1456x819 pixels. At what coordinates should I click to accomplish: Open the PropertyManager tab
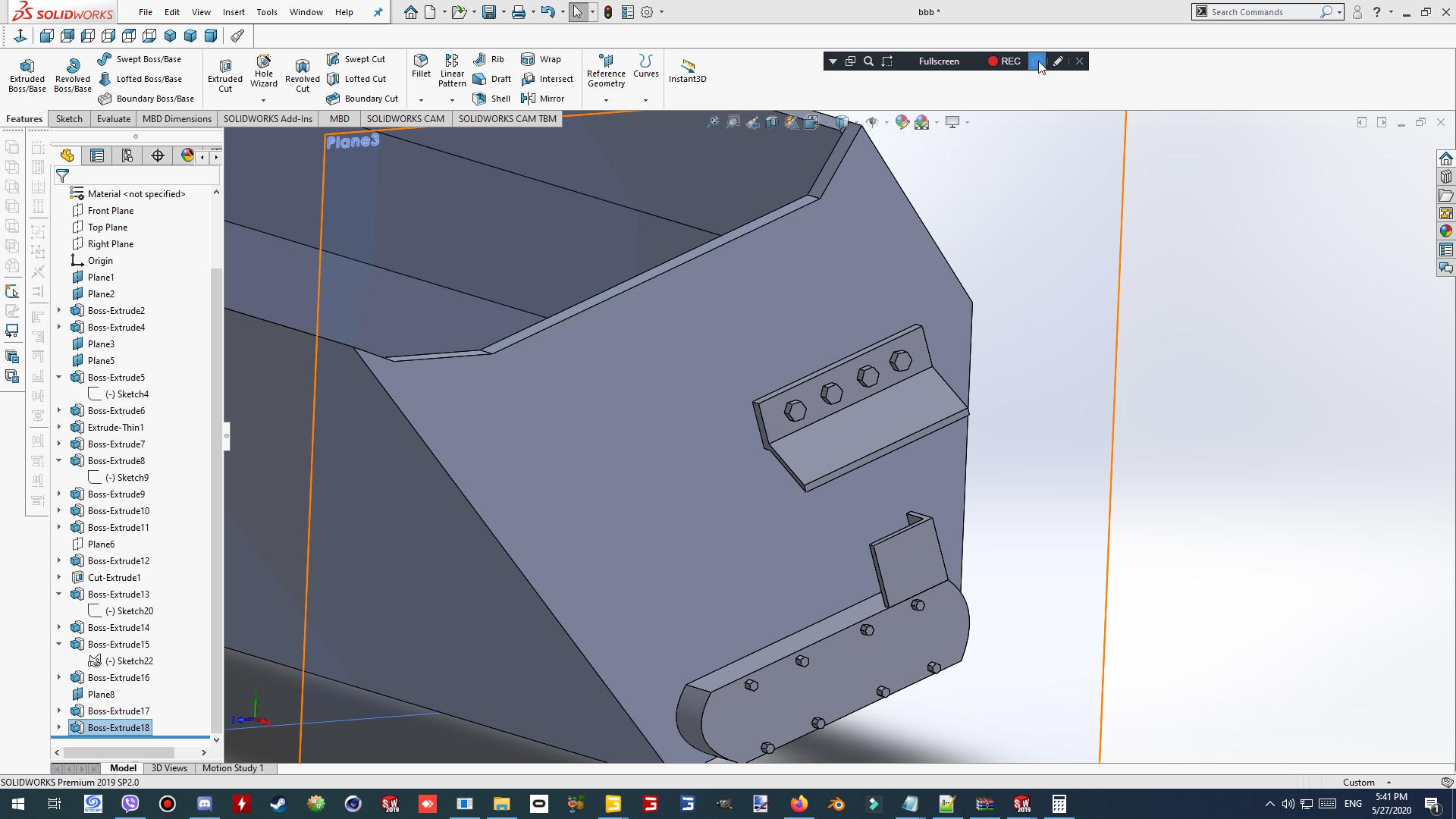97,155
